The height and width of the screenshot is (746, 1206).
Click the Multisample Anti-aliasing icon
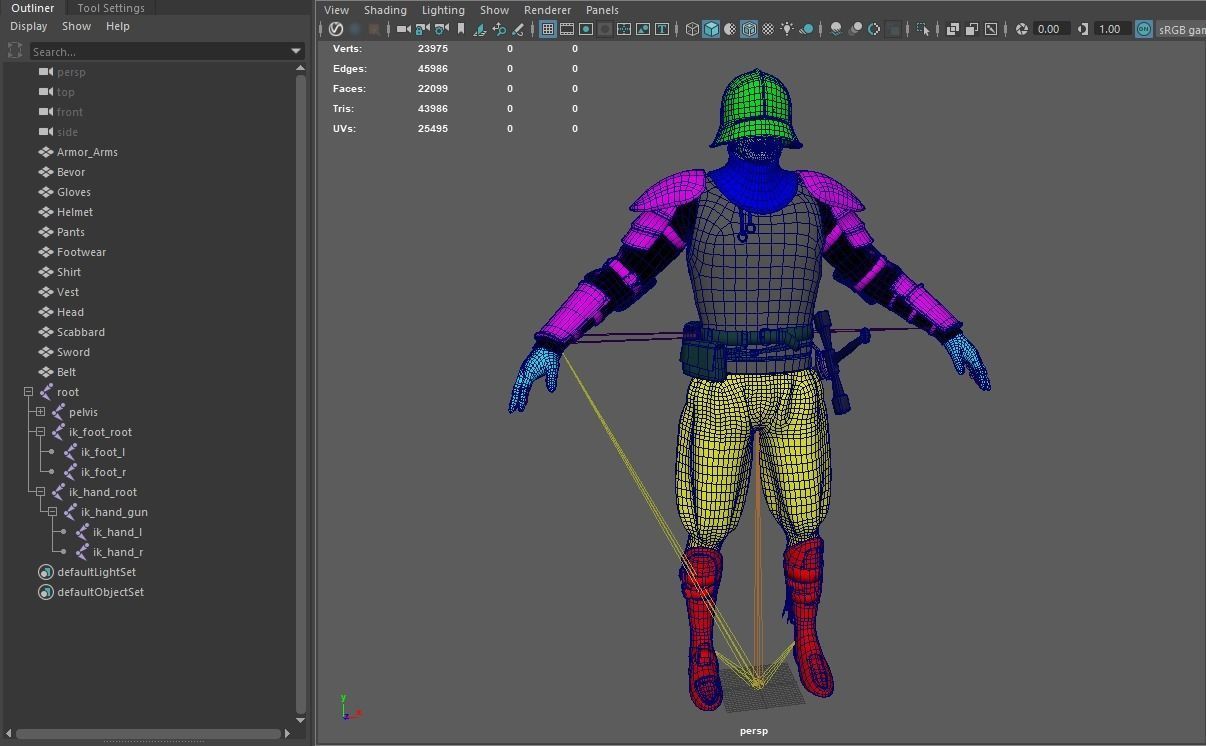pos(874,29)
